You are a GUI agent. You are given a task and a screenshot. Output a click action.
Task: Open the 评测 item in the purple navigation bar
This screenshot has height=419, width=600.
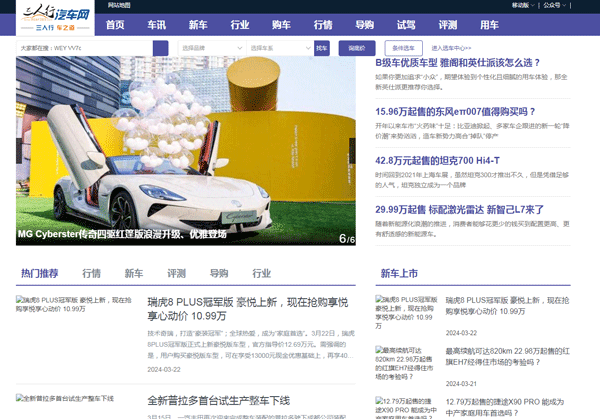point(448,25)
